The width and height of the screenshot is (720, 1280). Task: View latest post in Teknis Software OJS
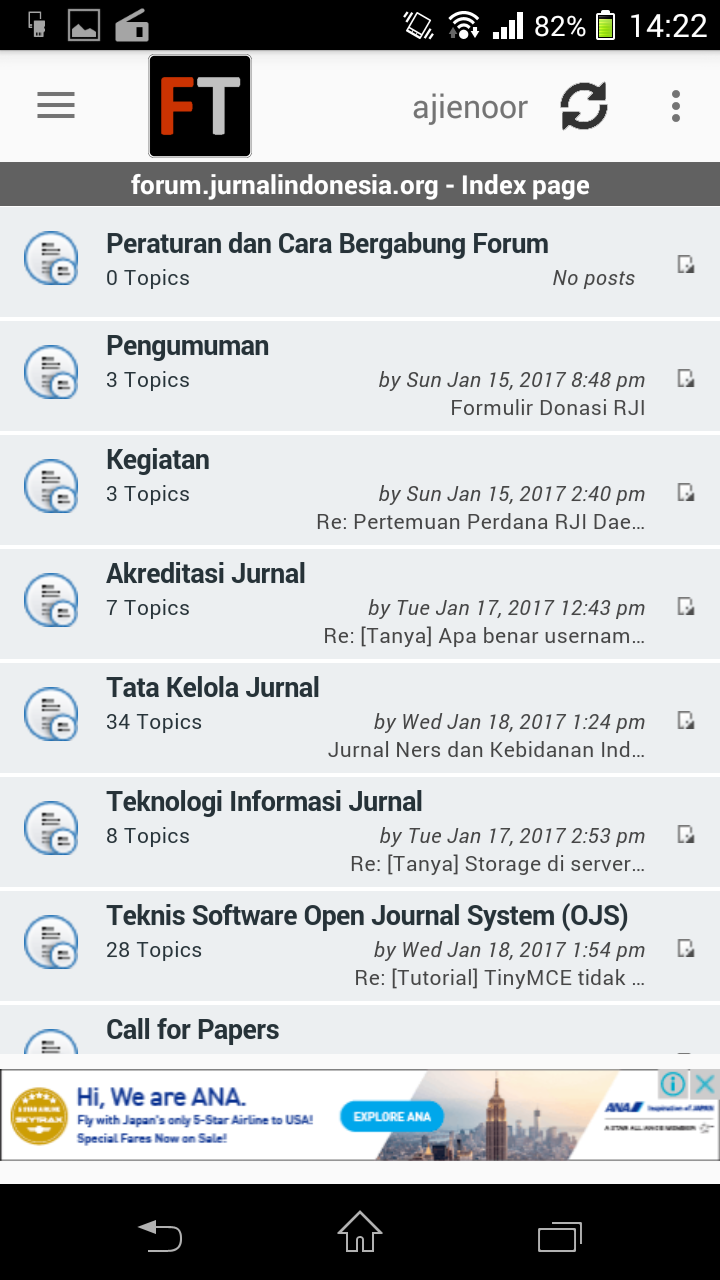[686, 948]
